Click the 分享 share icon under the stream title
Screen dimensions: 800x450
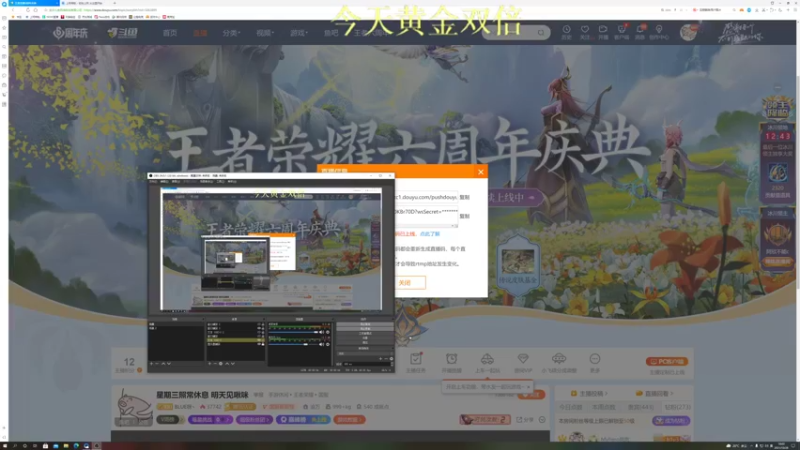click(525, 420)
